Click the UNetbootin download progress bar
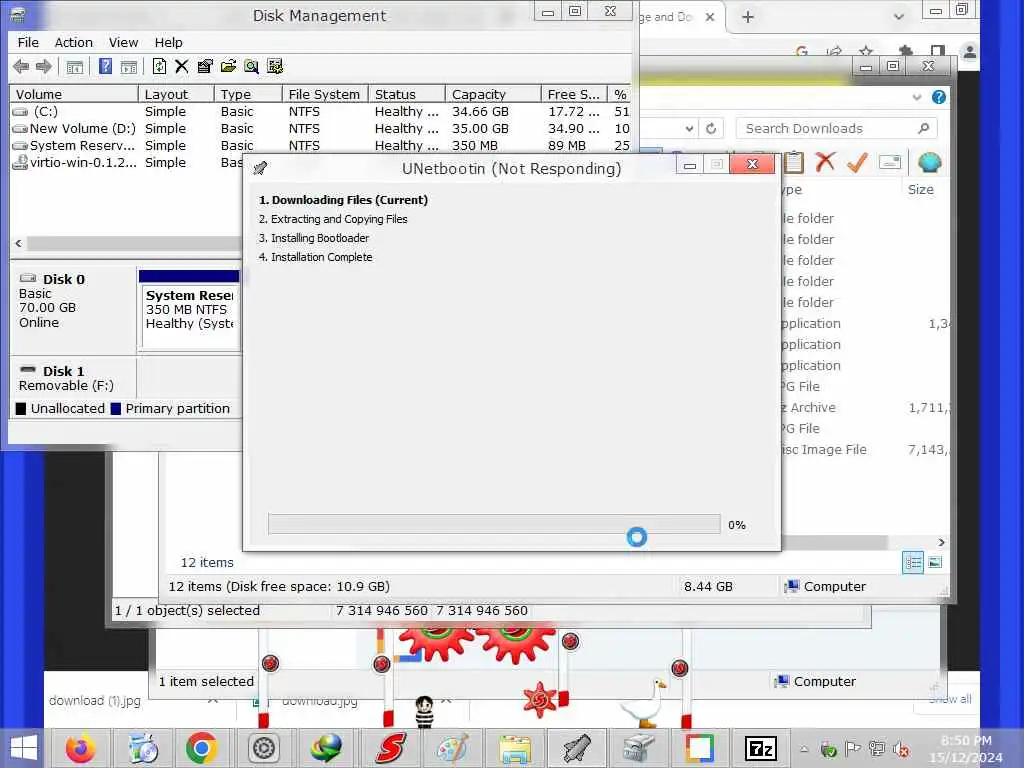Image resolution: width=1024 pixels, height=768 pixels. click(x=494, y=524)
